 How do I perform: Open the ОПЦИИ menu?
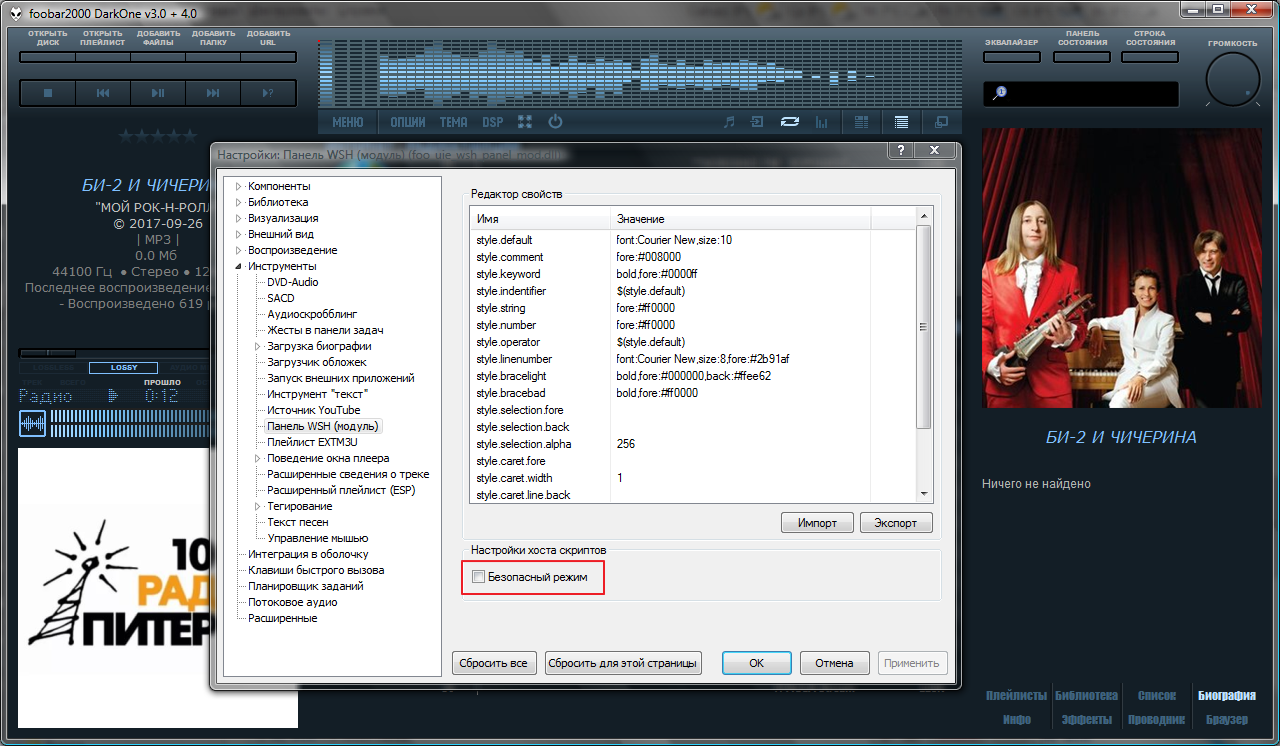click(408, 121)
